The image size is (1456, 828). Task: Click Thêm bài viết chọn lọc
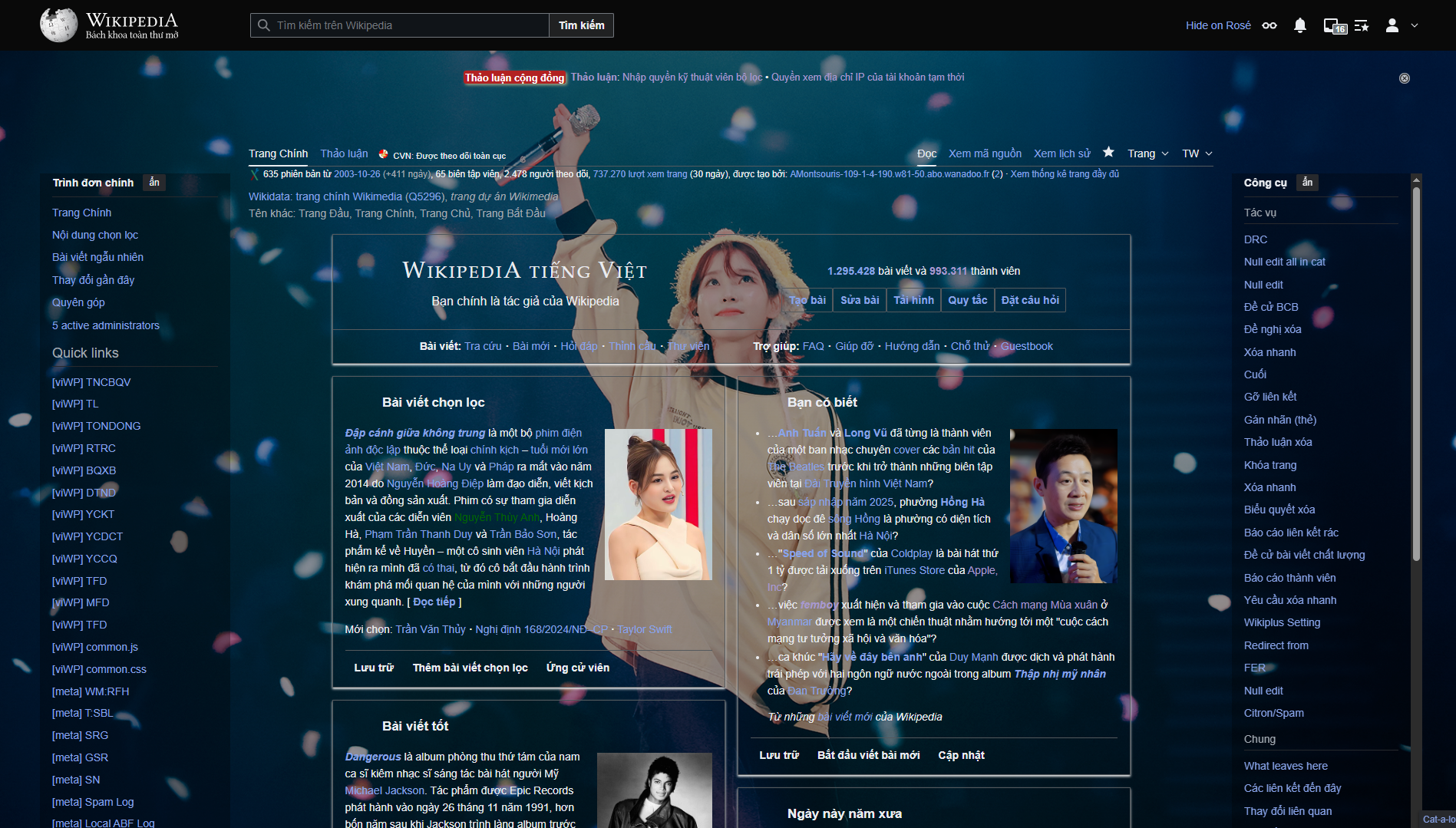pyautogui.click(x=470, y=668)
